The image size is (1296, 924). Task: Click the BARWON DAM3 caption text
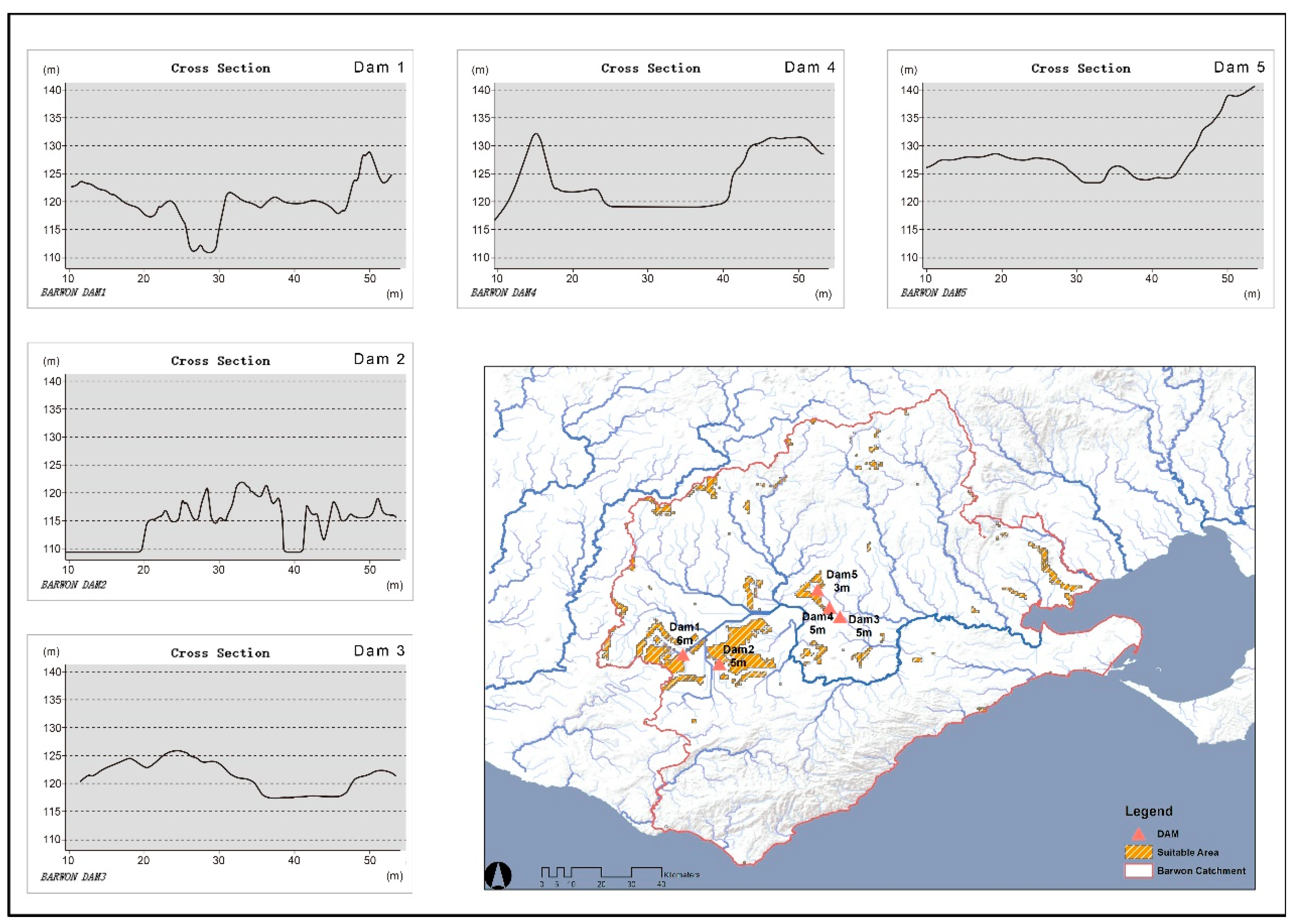(73, 876)
